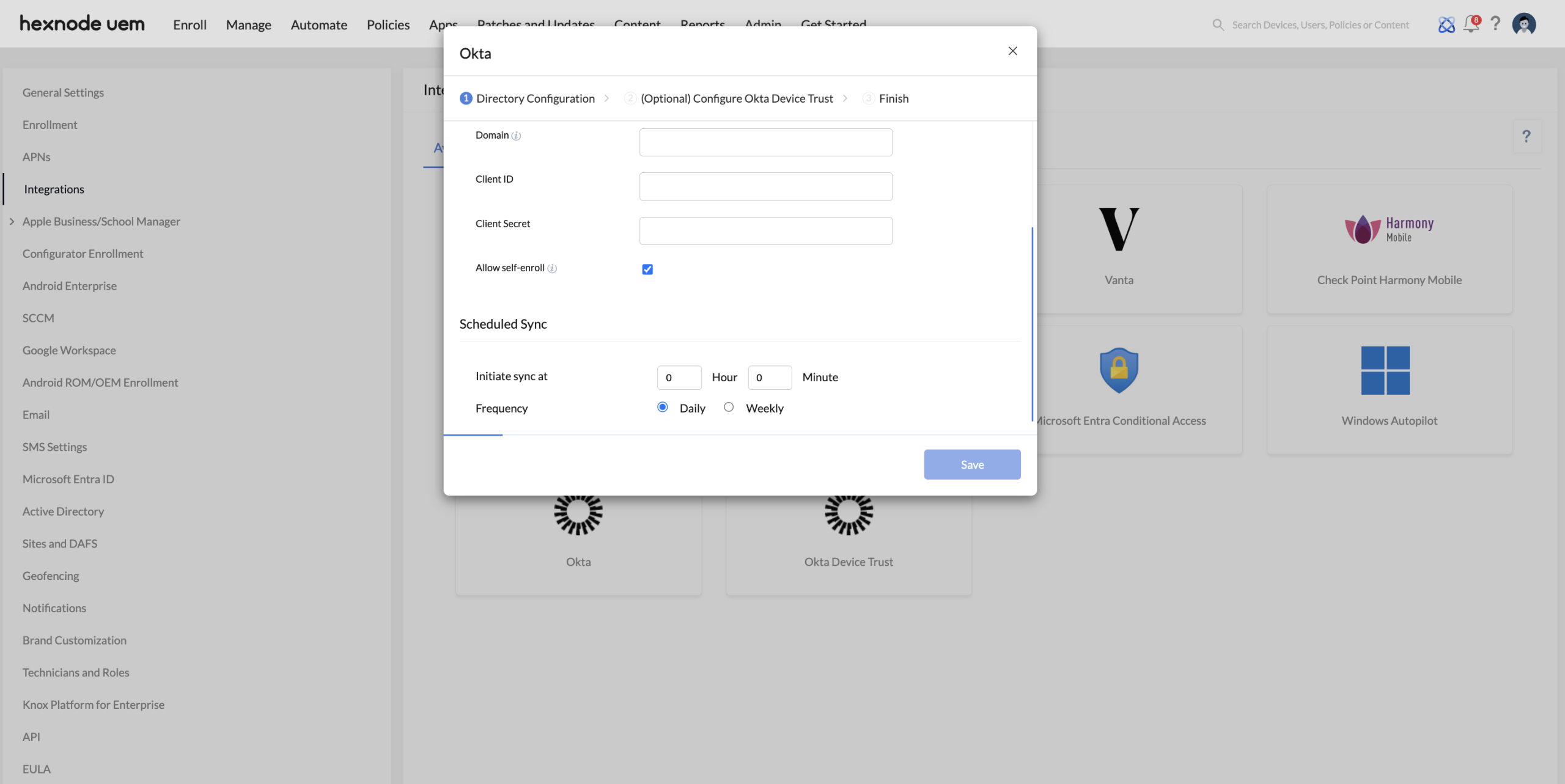Image resolution: width=1565 pixels, height=784 pixels.
Task: Open Geofencing in sidebar
Action: tap(51, 576)
